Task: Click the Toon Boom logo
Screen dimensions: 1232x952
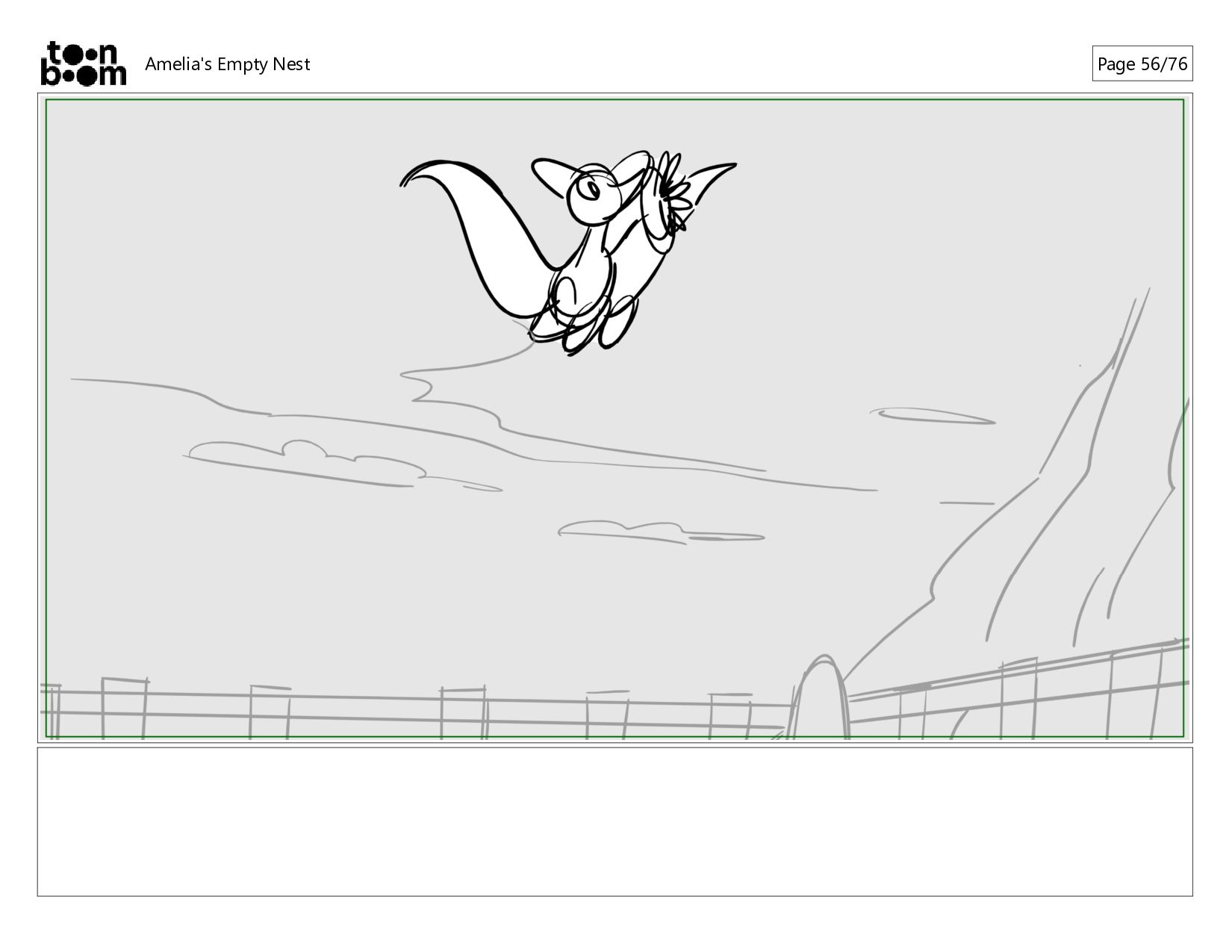Action: [83, 63]
